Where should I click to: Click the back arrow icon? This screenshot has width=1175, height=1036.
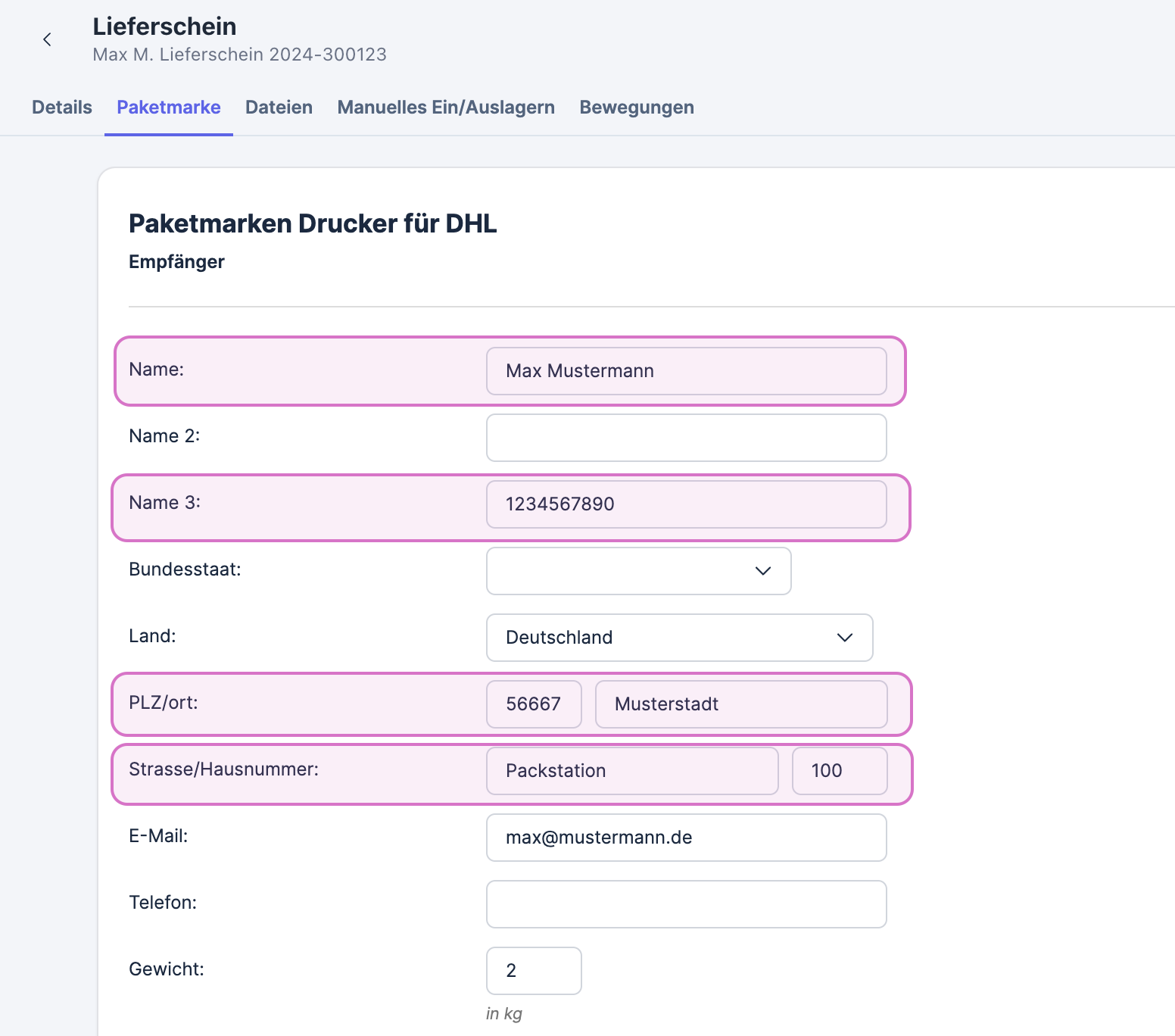(47, 39)
